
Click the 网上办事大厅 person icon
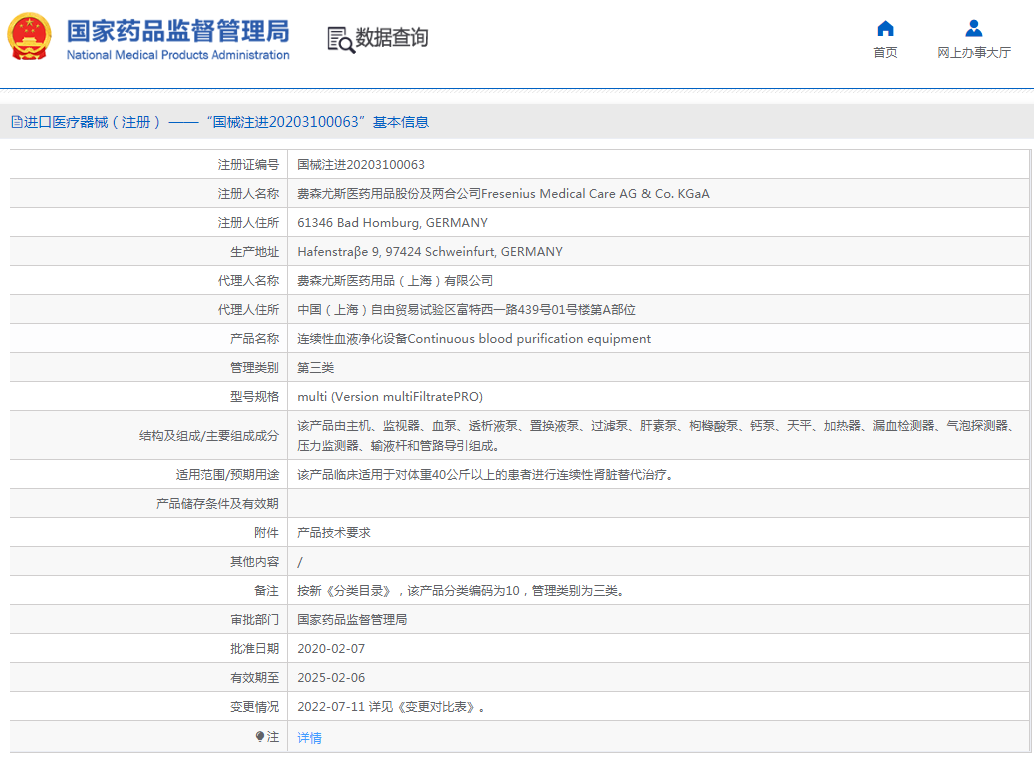973,28
